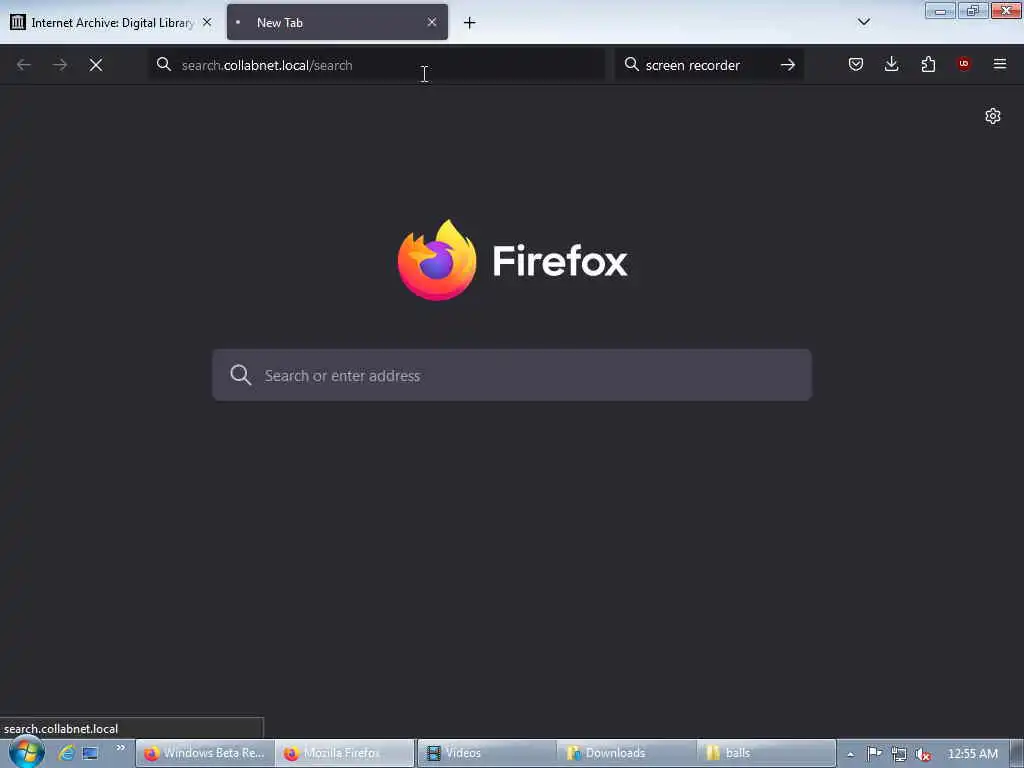Switch to Mozilla Firefox taskbar window
Viewport: 1024px width, 768px height.
345,753
